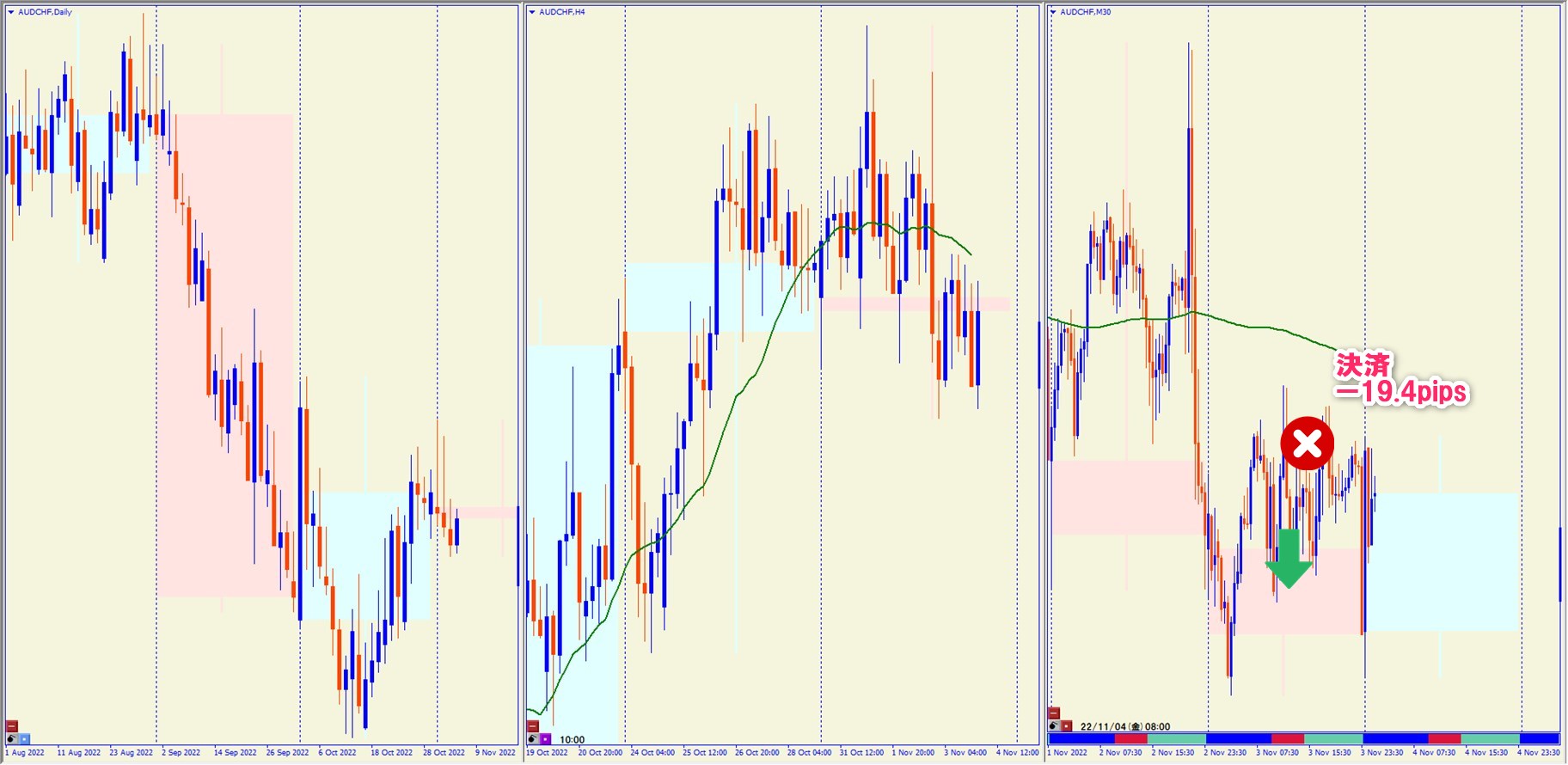
Task: Click the bomb icon in Daily chart
Action: pos(12,739)
